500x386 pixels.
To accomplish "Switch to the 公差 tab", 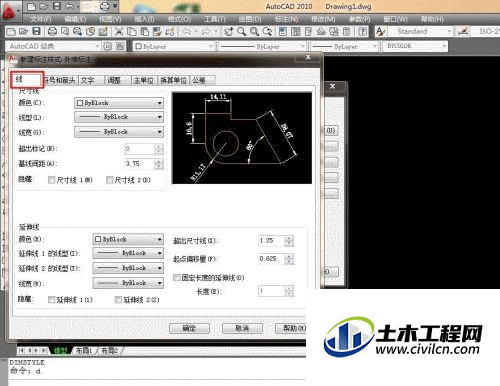I will coord(203,80).
